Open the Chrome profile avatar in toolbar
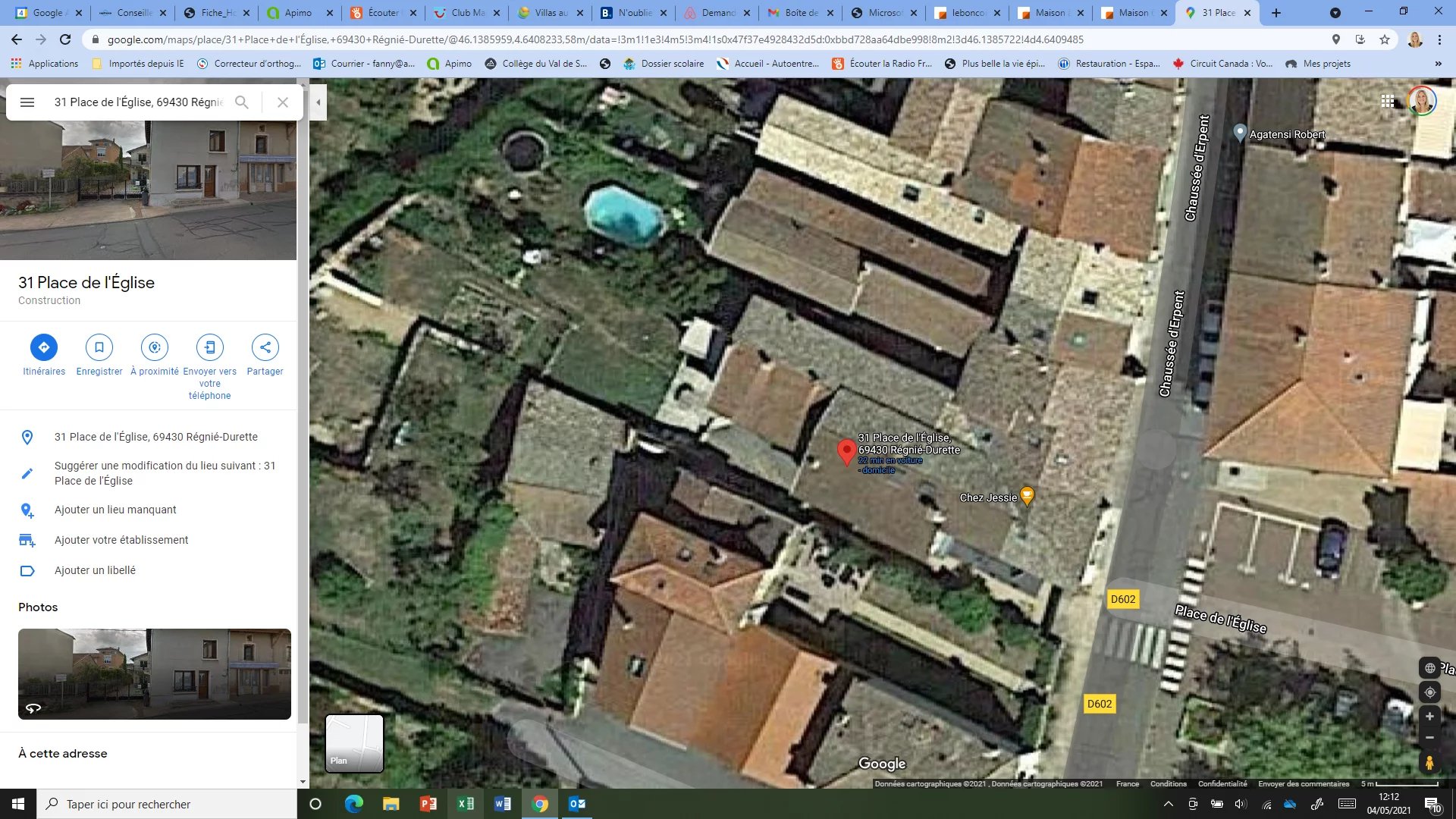1456x819 pixels. click(1415, 39)
